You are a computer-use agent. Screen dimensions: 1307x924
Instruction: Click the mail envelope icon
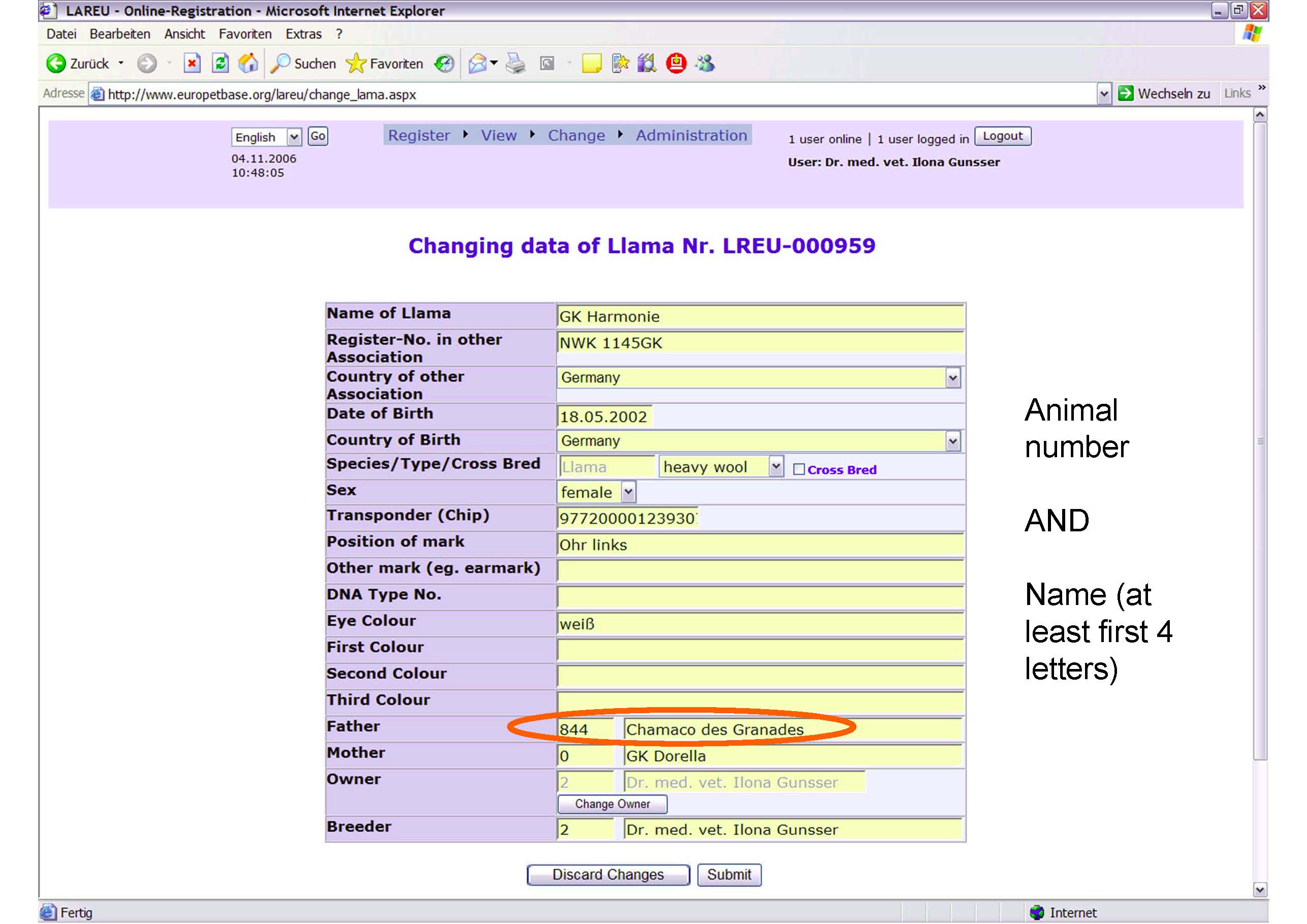(x=477, y=63)
